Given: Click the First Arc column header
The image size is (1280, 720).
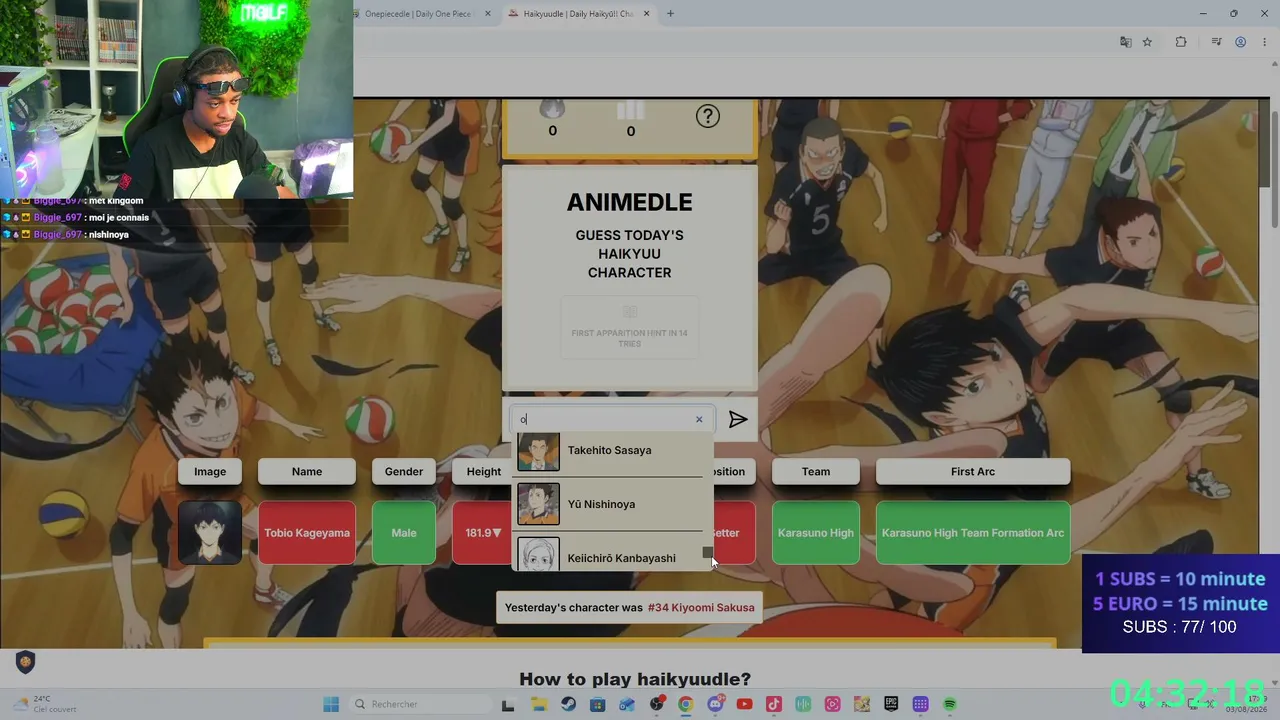Looking at the screenshot, I should coord(973,472).
